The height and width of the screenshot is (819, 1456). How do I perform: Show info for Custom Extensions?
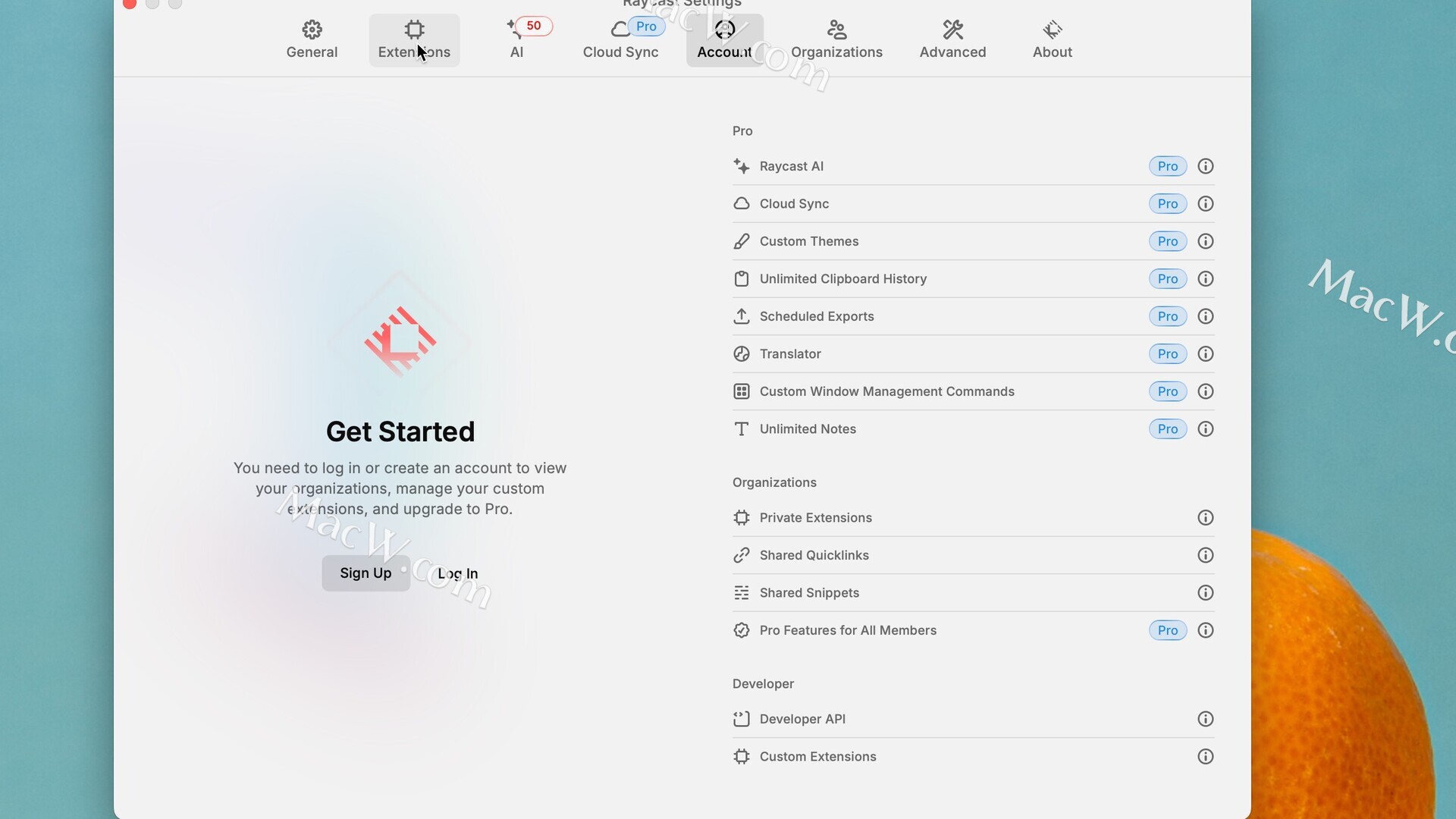tap(1205, 757)
